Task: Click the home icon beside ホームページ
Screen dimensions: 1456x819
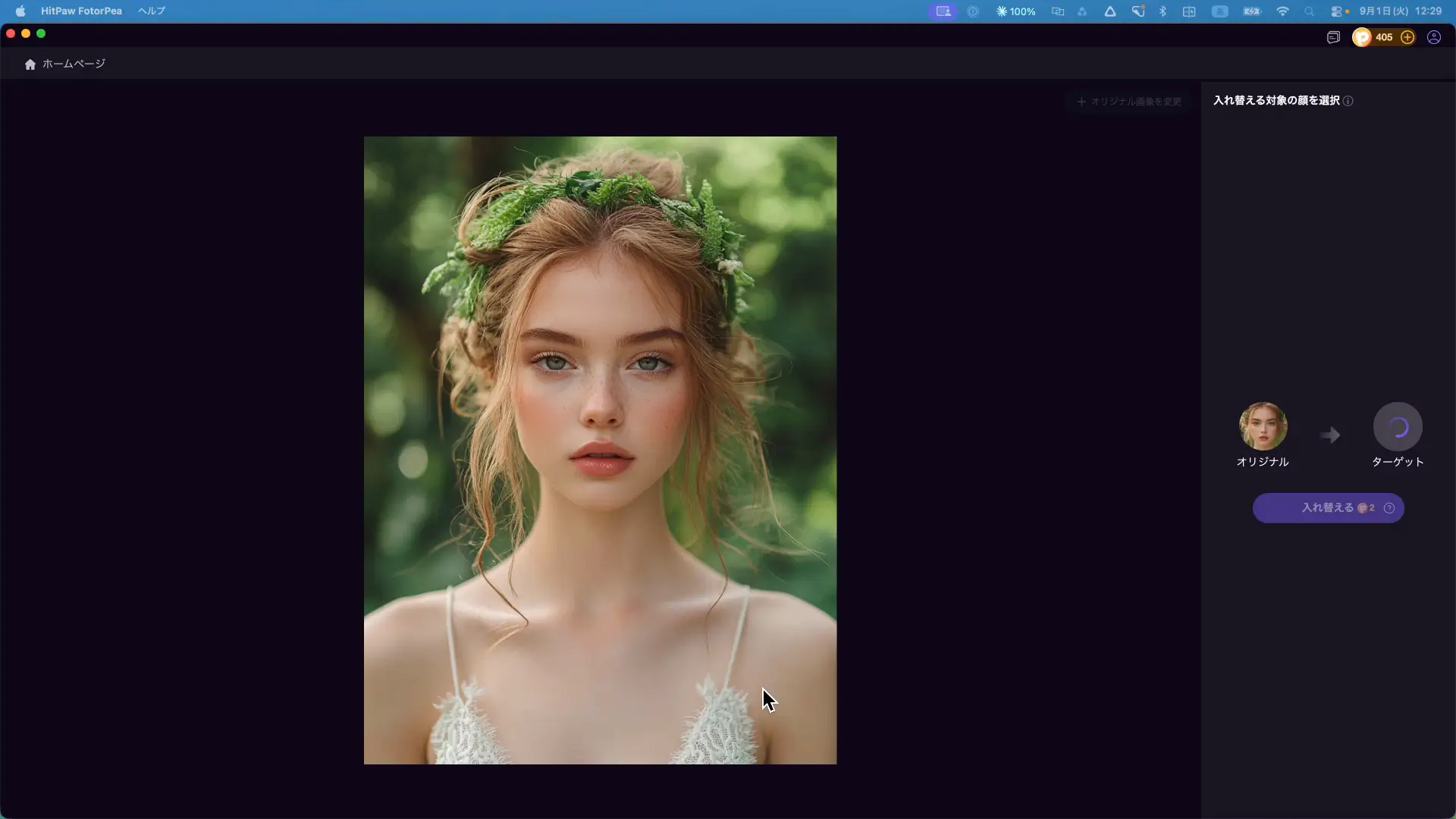Action: pyautogui.click(x=30, y=64)
